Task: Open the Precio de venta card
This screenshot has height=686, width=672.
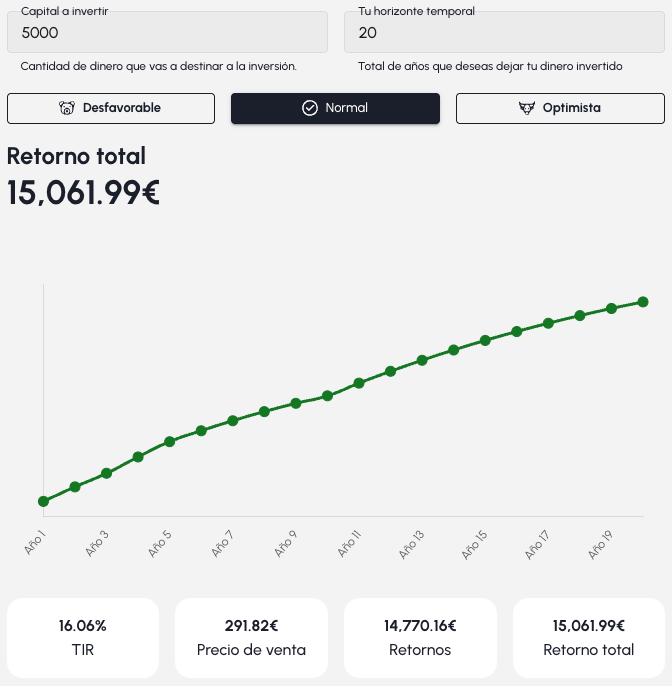Action: (251, 638)
